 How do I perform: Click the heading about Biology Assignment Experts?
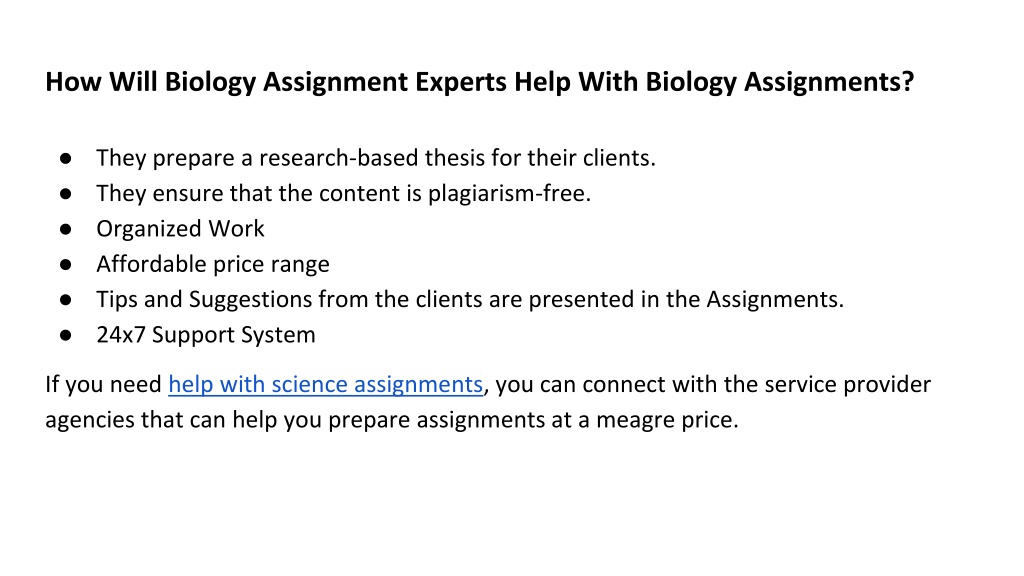479,82
